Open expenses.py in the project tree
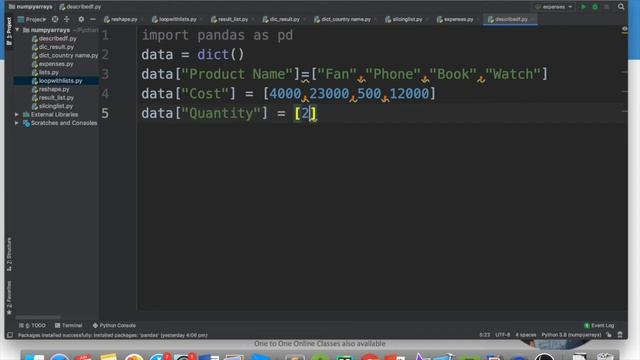640x360 pixels. point(53,64)
